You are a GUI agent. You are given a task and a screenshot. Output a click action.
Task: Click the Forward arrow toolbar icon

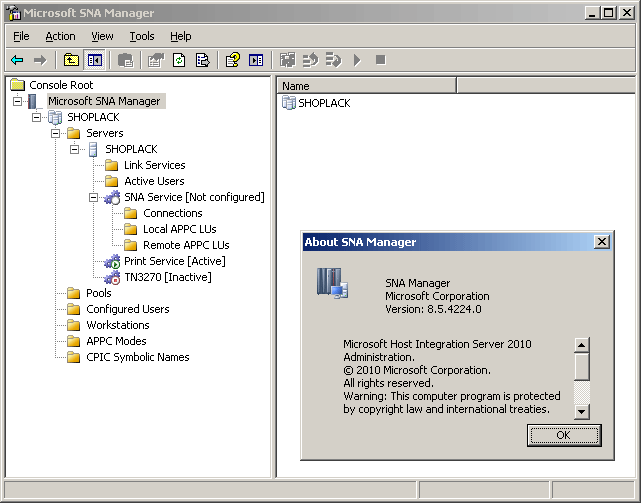[x=40, y=61]
